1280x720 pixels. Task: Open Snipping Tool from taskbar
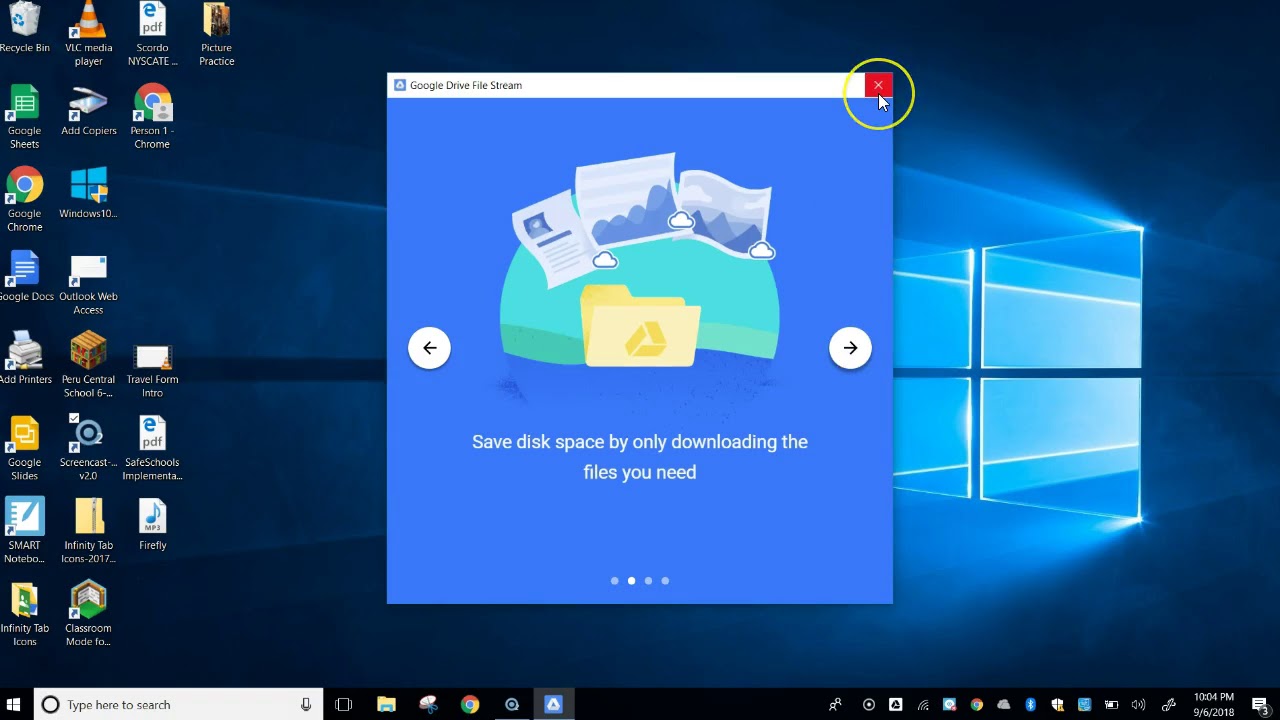tap(428, 705)
